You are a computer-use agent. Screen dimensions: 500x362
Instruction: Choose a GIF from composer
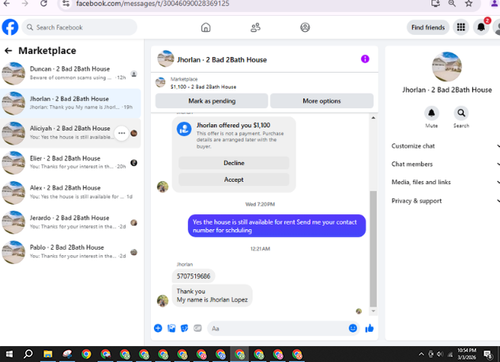pyautogui.click(x=198, y=328)
